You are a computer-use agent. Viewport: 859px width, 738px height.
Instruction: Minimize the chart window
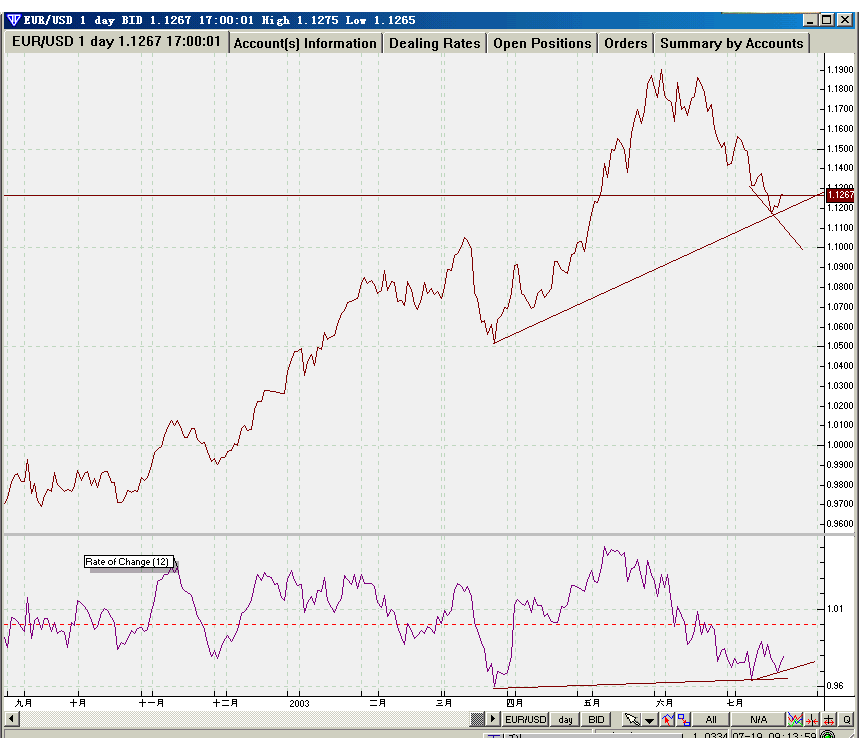click(810, 20)
